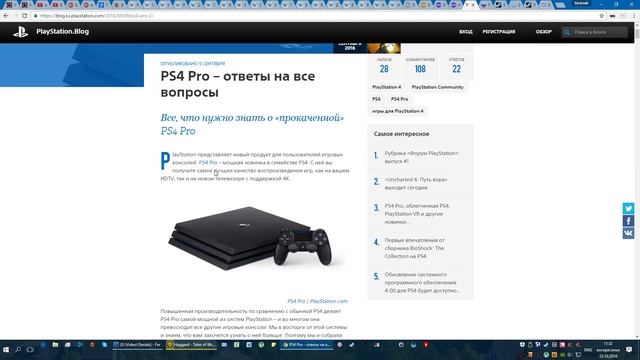Close the active browser tab
640x360 pixels.
[x=473, y=5]
